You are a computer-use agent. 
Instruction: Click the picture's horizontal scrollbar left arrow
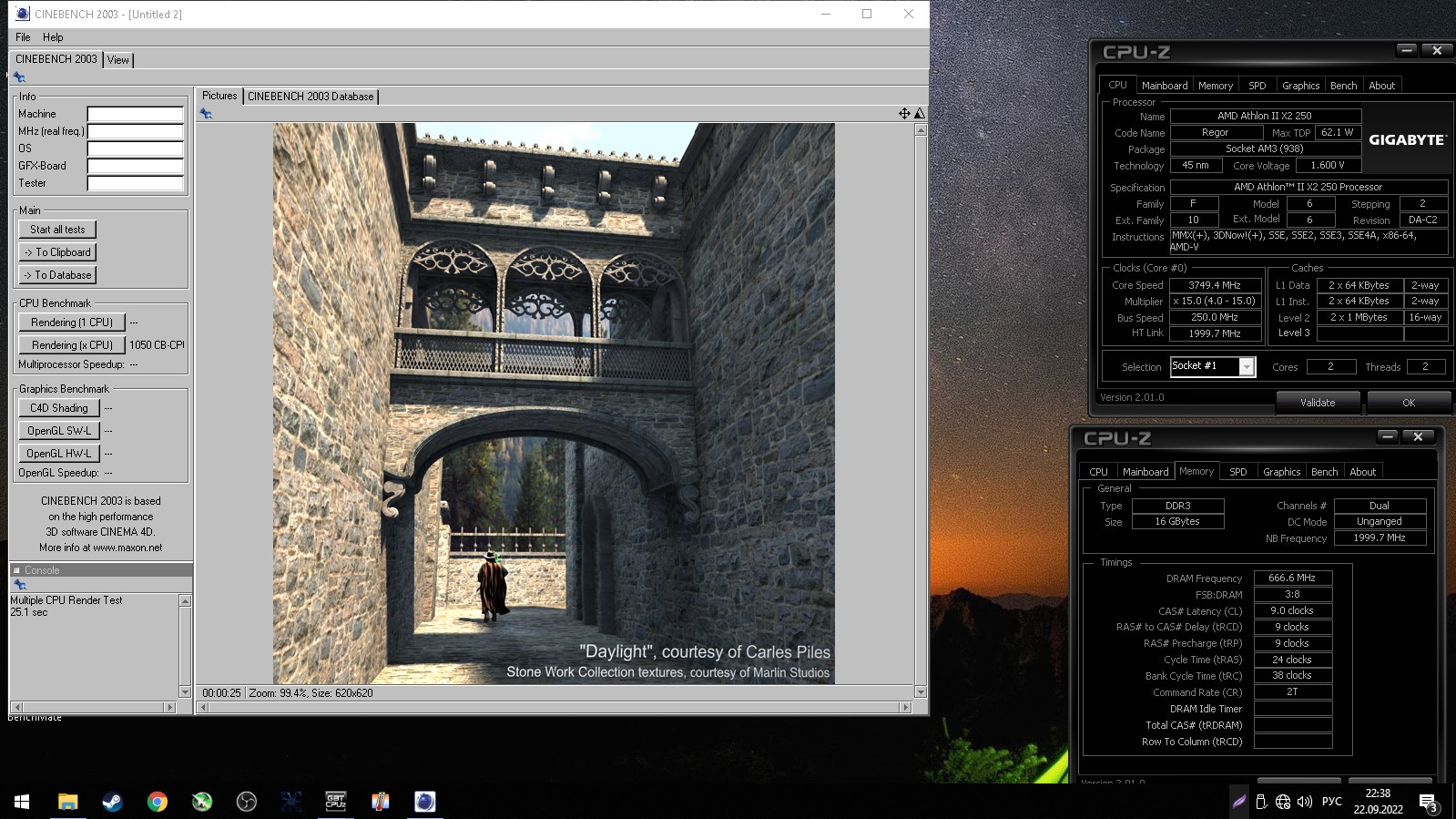204,707
